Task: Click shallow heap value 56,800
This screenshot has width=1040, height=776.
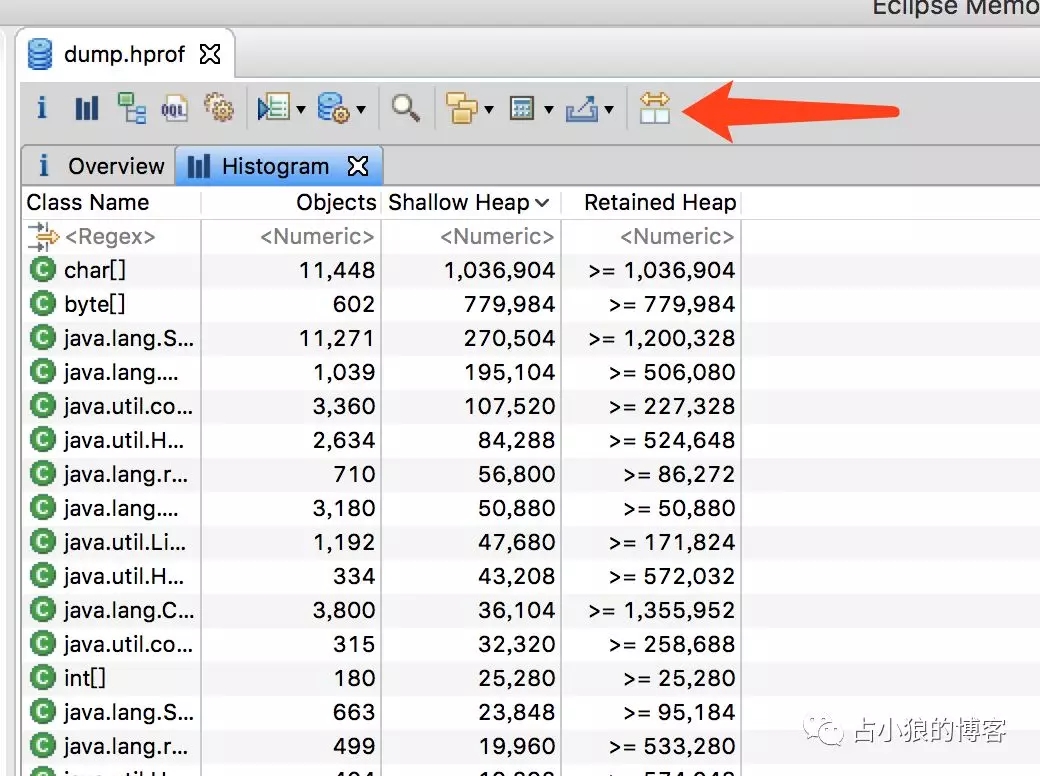Action: tap(517, 474)
